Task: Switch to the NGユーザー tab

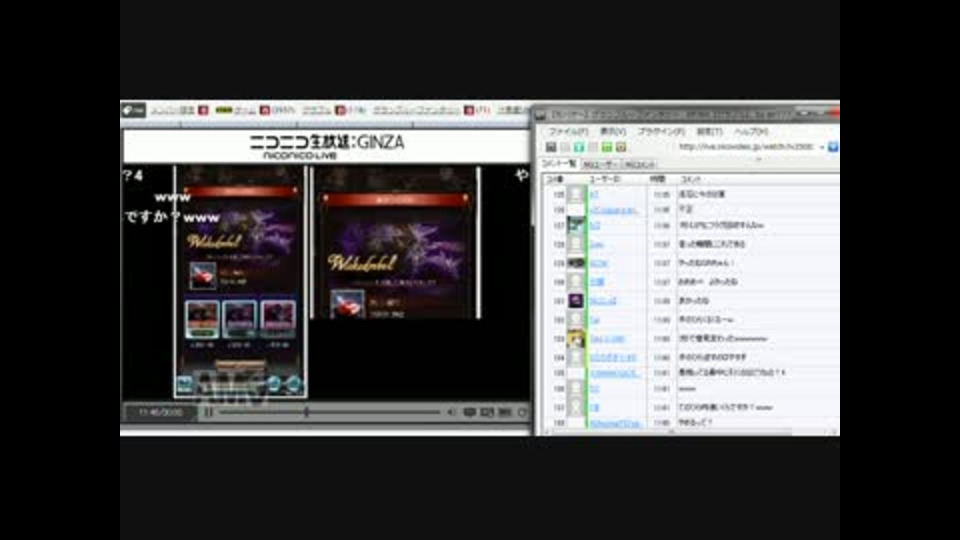Action: click(599, 165)
